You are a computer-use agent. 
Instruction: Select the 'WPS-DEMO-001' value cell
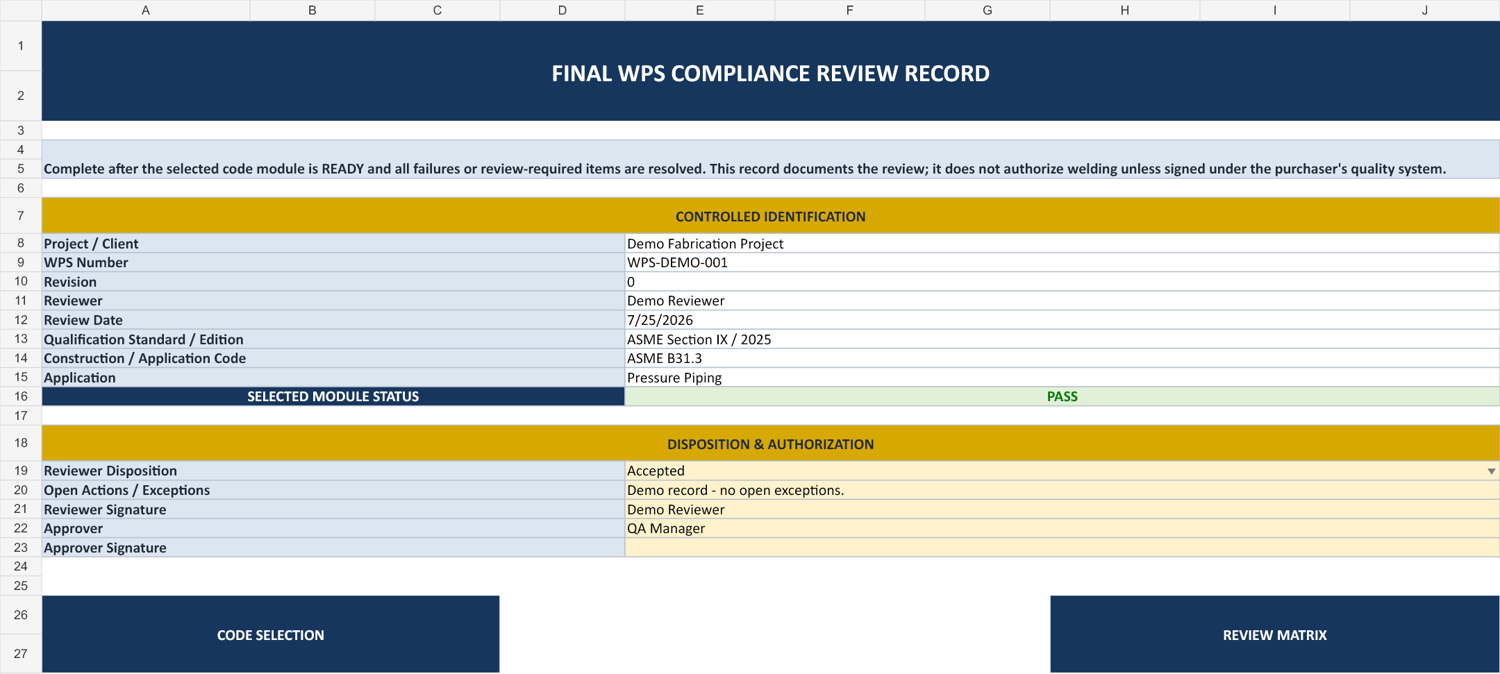click(1062, 262)
